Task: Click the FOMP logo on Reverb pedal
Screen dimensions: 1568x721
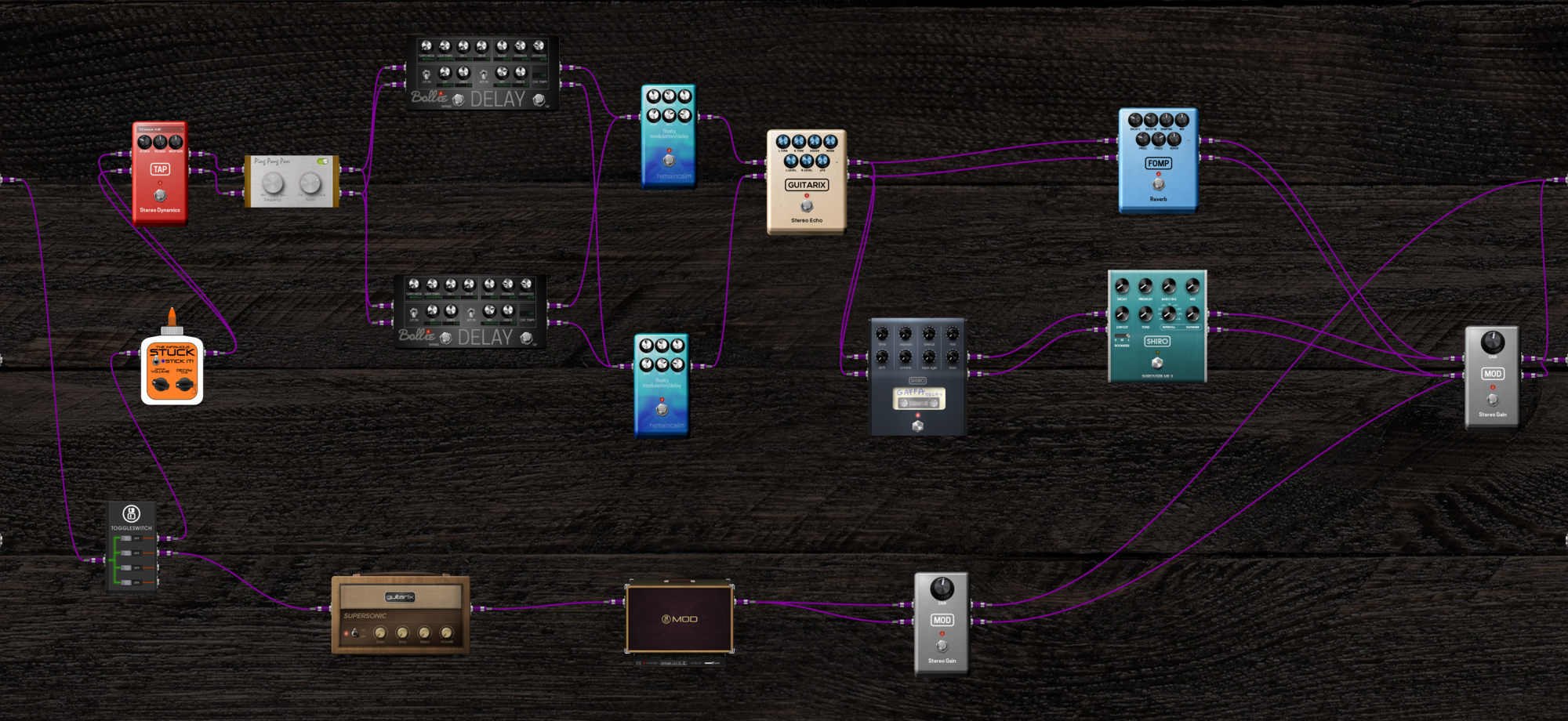Action: click(x=1158, y=163)
